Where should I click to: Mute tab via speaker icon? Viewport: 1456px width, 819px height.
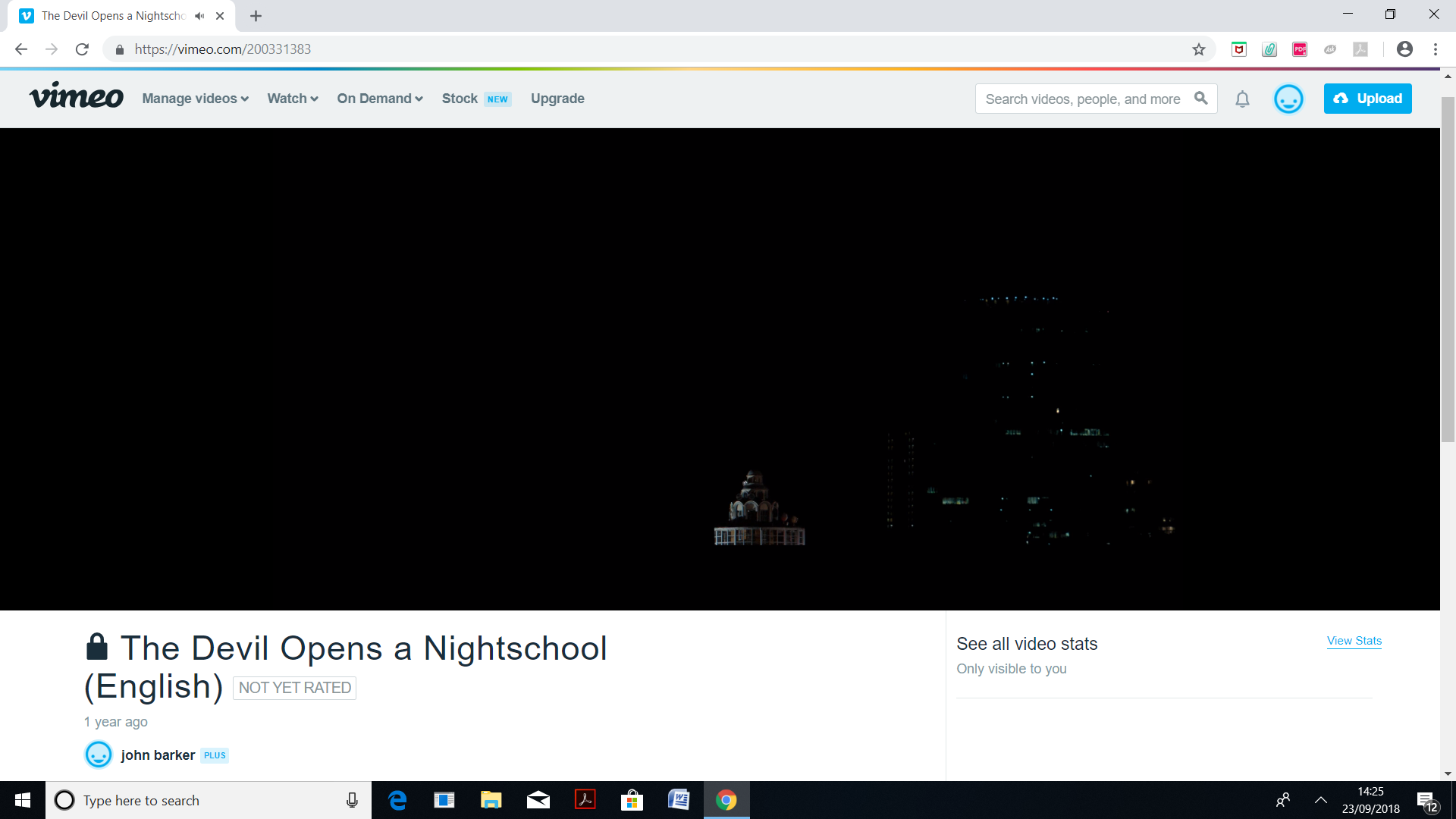click(199, 16)
